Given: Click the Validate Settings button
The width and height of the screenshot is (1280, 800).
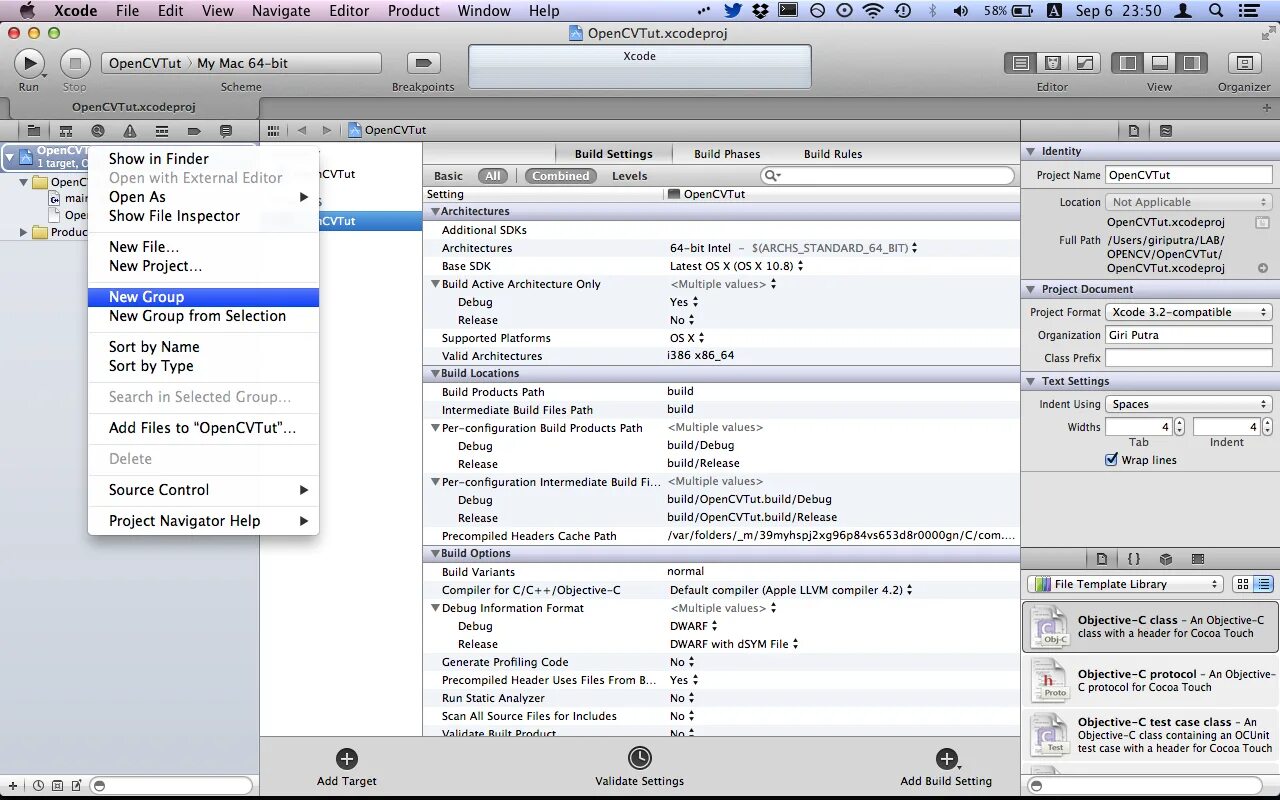Looking at the screenshot, I should click(640, 767).
